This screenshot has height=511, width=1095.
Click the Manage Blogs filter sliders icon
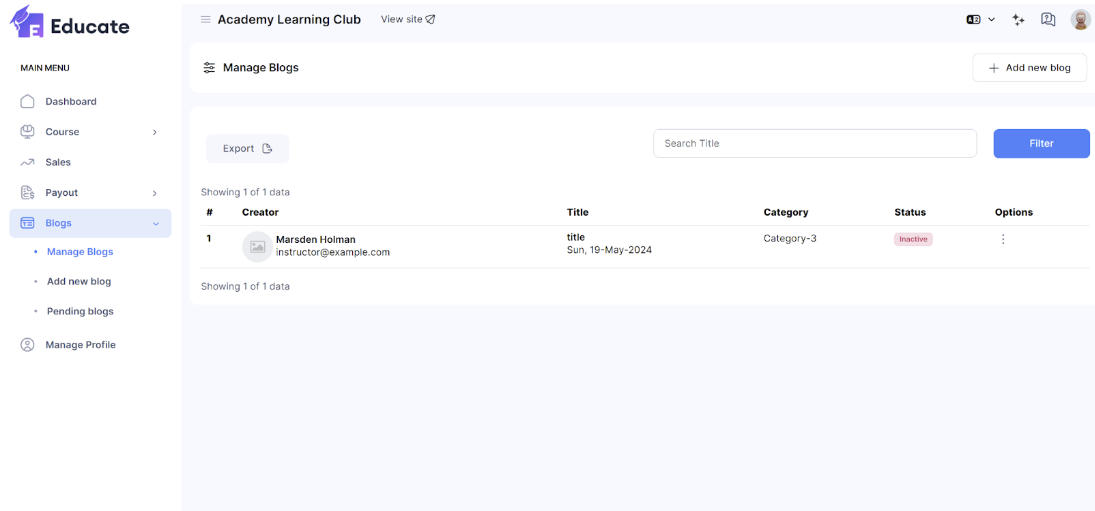pyautogui.click(x=209, y=68)
